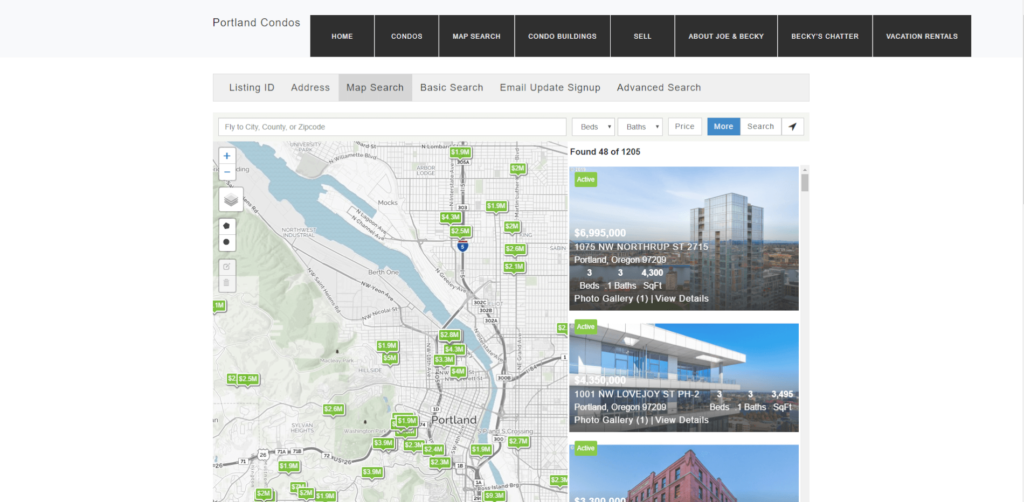This screenshot has width=1024, height=502.
Task: Open the CONDOS menu item
Action: [x=407, y=36]
